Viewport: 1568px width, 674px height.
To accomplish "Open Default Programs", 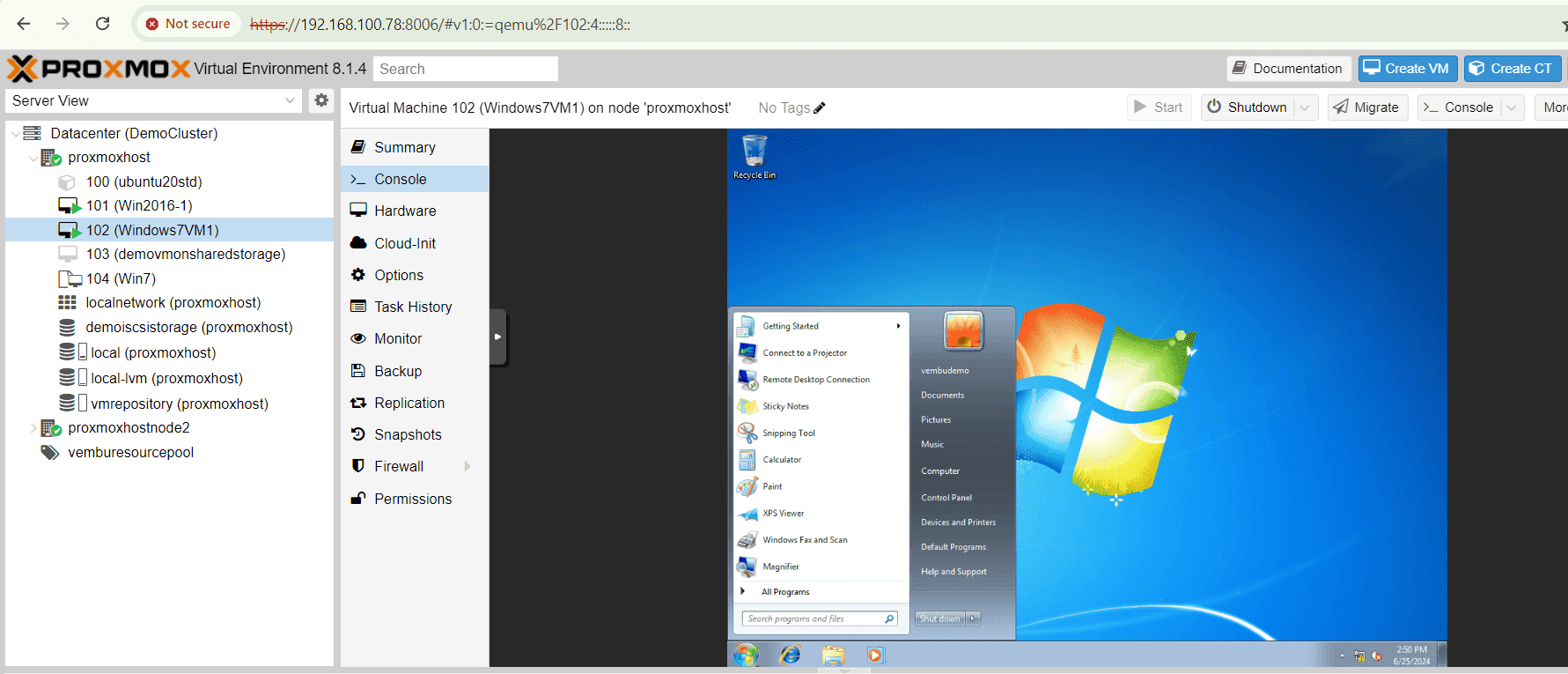I will 953,547.
